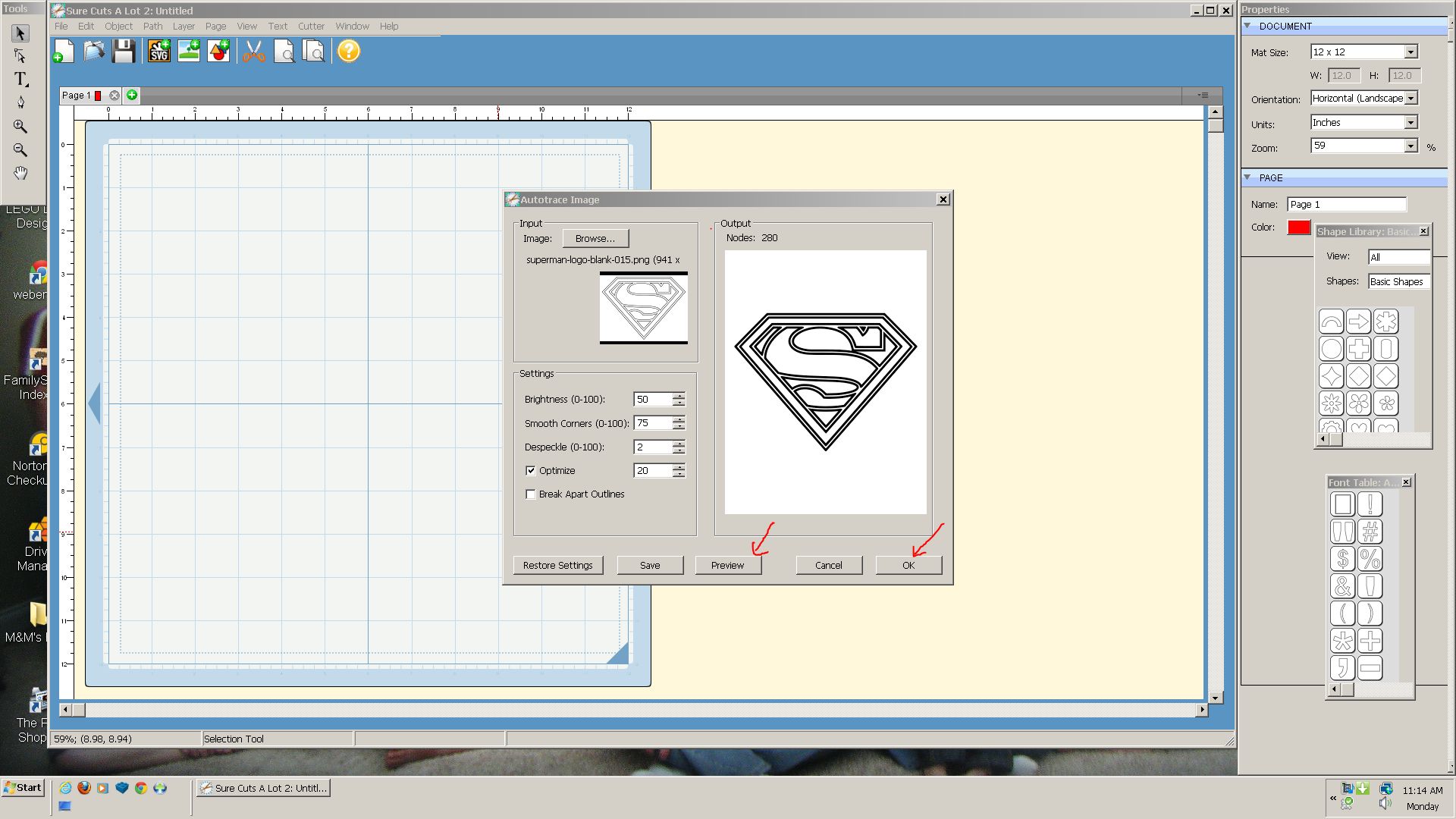The image size is (1456, 819).
Task: Open the Cutter menu
Action: tap(311, 26)
